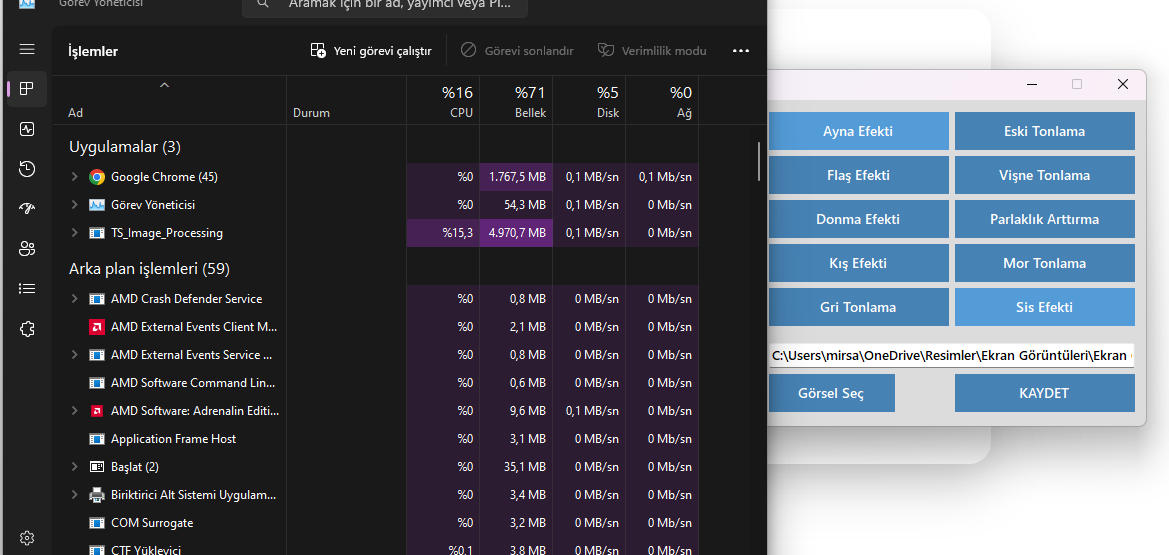
Task: Click the COM Surrogate process icon
Action: click(97, 523)
